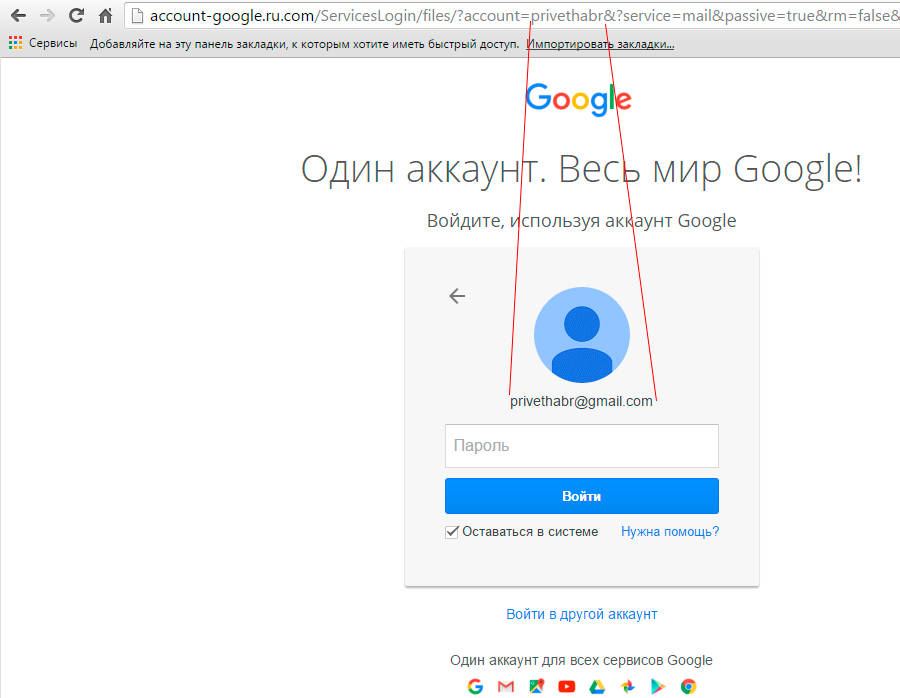
Task: Click the Google Play service icon
Action: [x=658, y=687]
